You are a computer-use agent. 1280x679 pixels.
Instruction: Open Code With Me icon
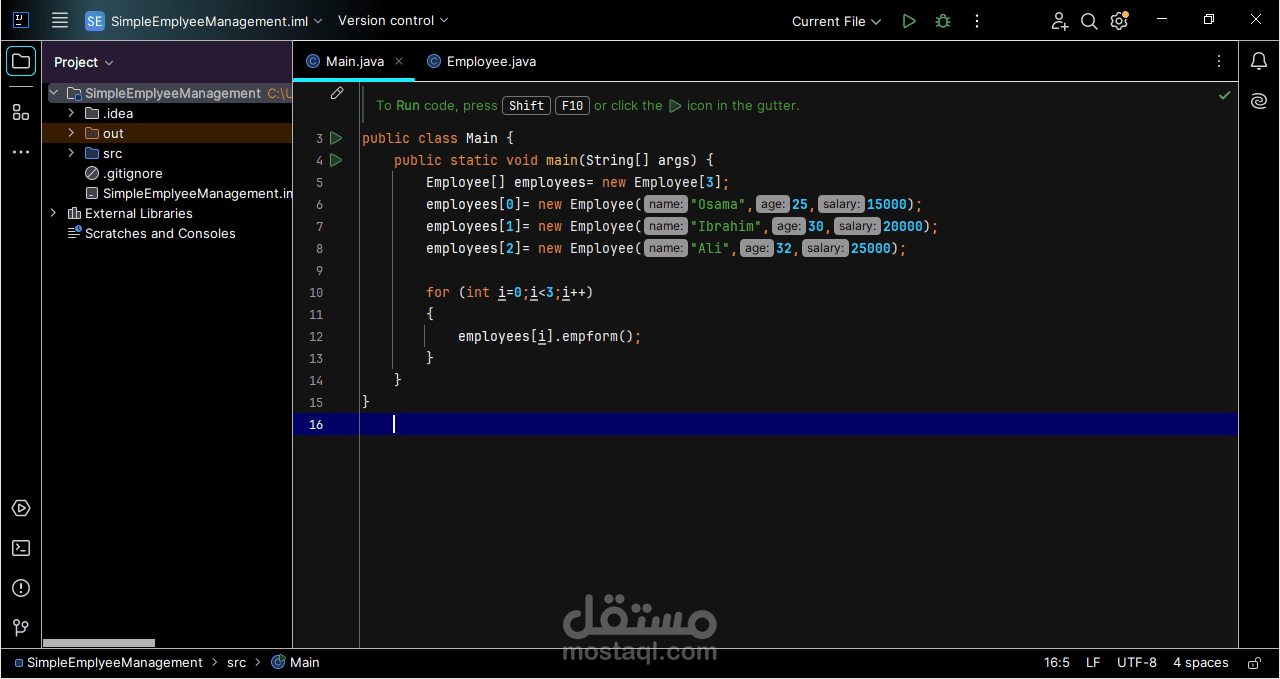1060,21
